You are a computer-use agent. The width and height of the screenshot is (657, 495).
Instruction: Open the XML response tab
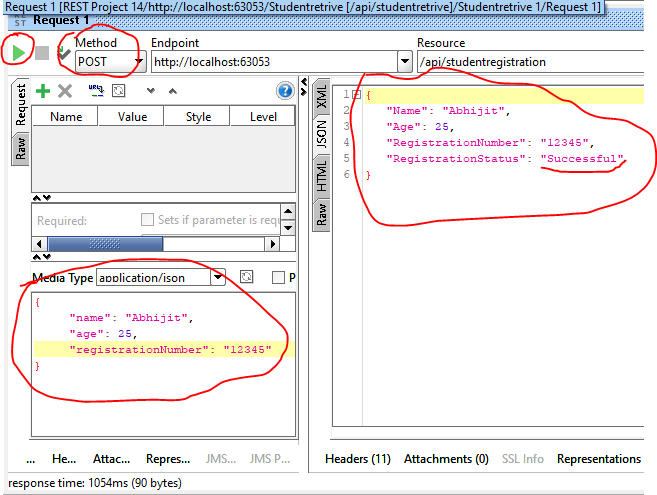(x=321, y=96)
